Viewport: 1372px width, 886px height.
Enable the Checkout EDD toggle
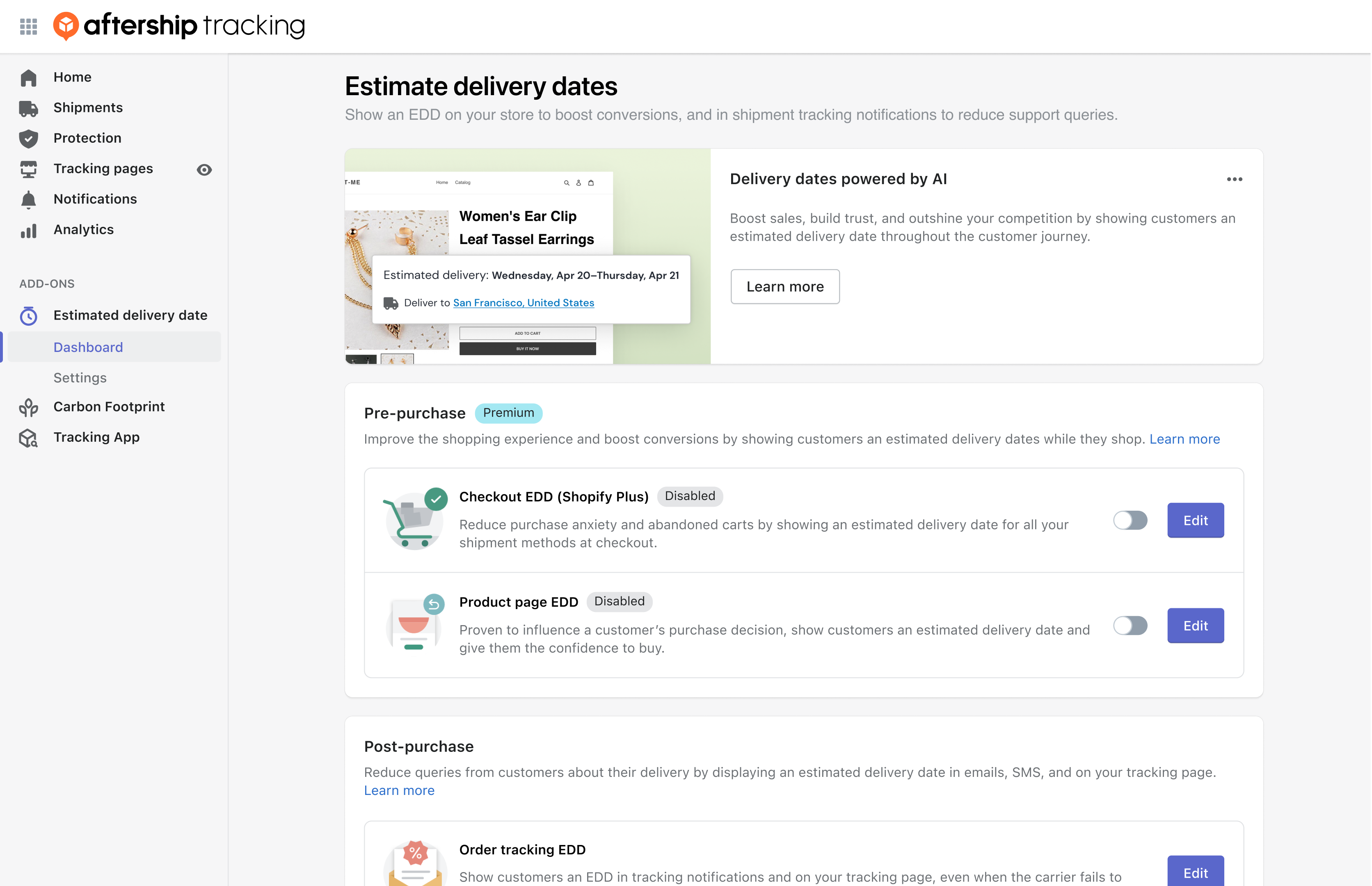point(1130,520)
